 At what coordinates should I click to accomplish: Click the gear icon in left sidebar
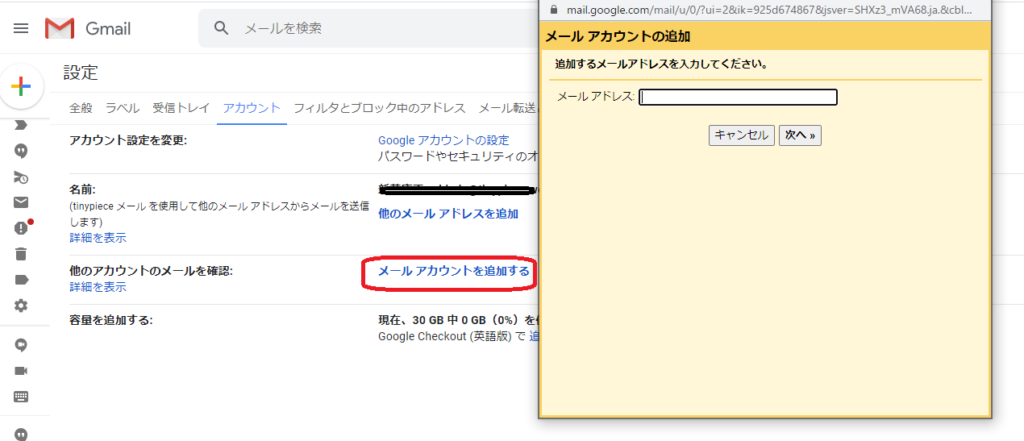[21, 305]
